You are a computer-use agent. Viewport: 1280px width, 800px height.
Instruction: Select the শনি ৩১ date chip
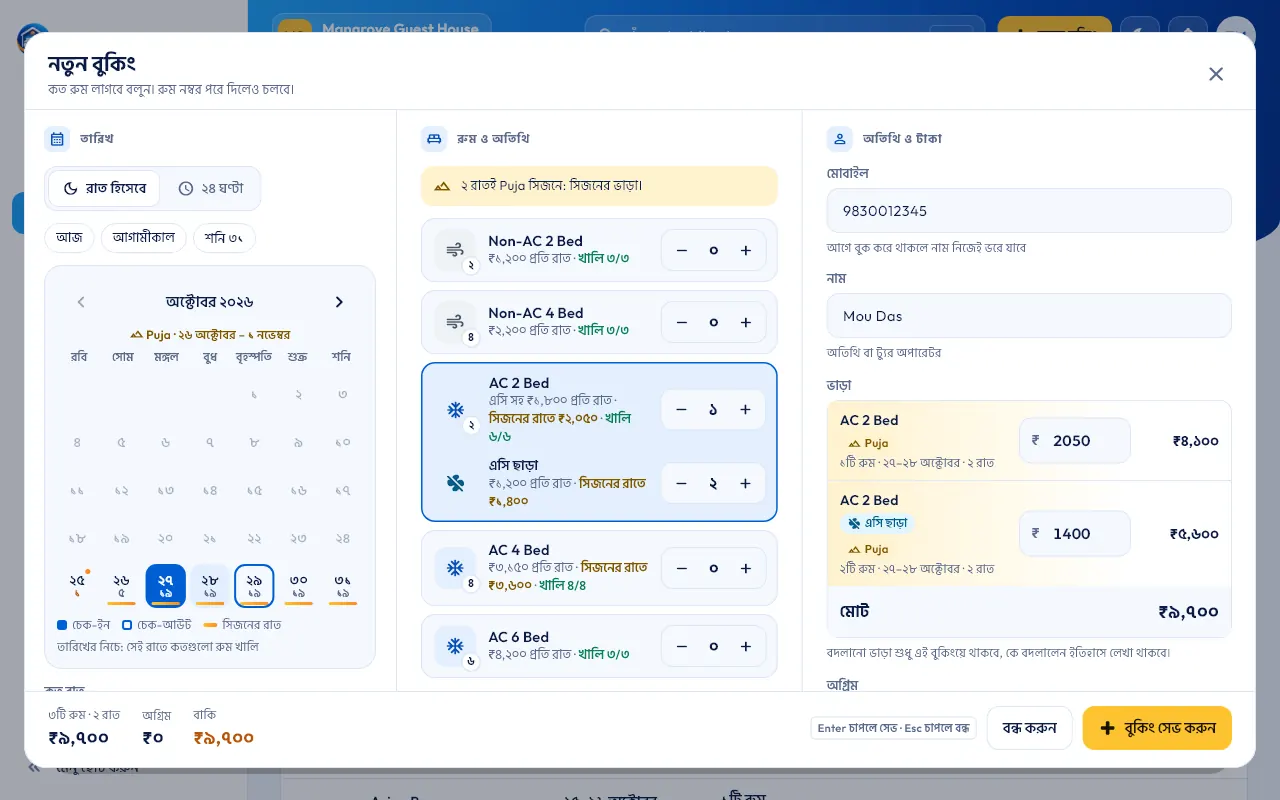[224, 238]
